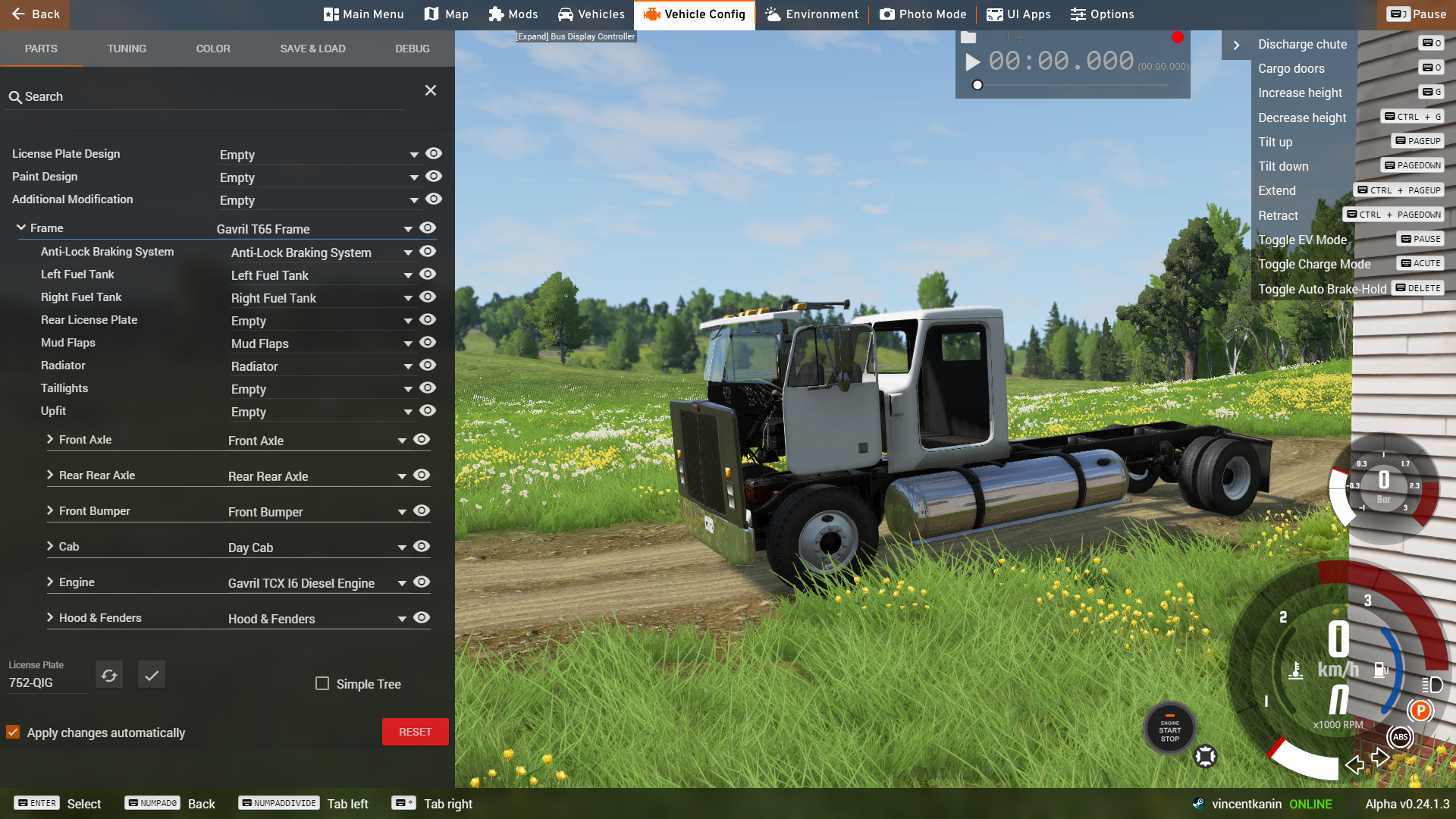Expand the Cab node
The width and height of the screenshot is (1456, 819).
(50, 546)
